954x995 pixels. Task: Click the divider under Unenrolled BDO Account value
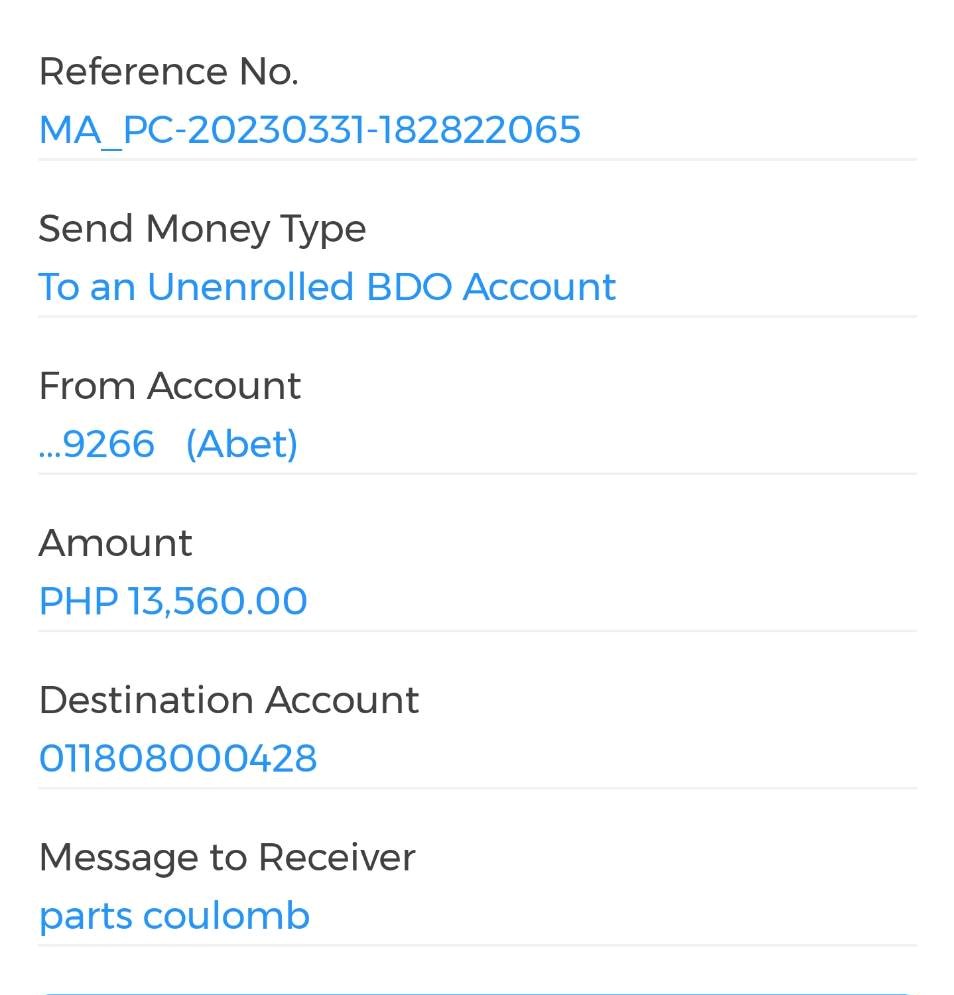point(477,316)
